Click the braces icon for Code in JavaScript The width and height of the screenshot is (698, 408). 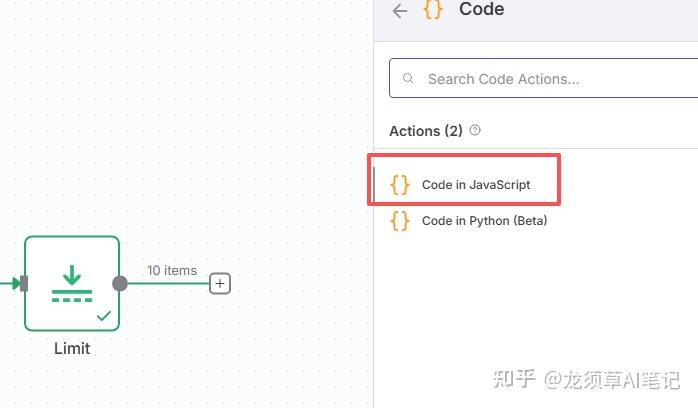pos(399,184)
